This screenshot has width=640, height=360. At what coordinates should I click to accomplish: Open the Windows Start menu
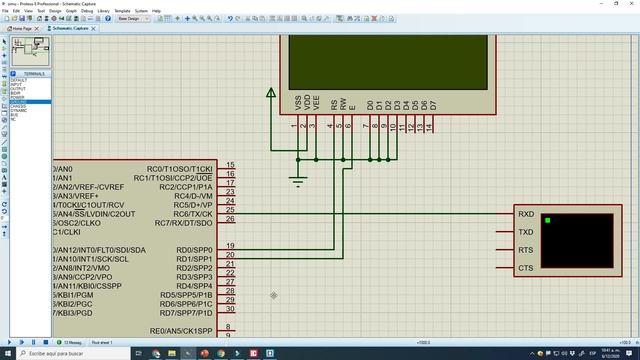(x=8, y=353)
